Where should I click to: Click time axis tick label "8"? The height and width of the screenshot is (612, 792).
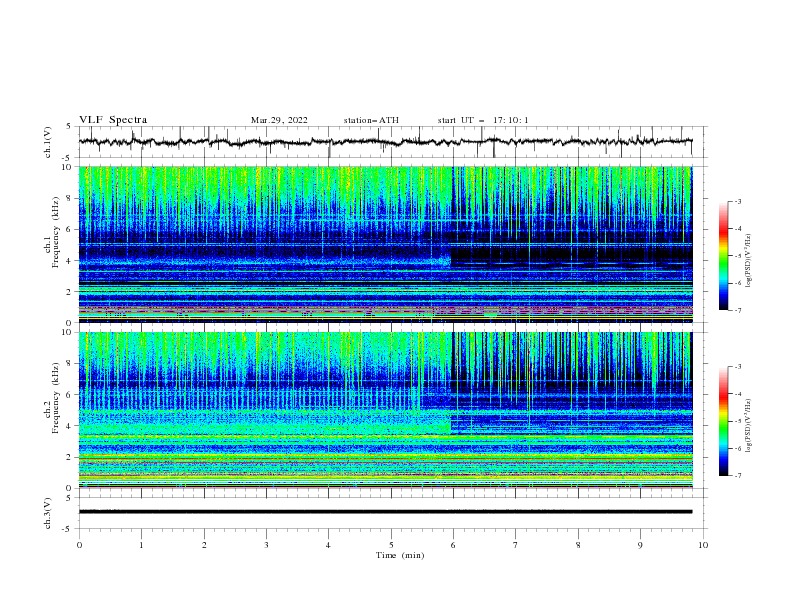578,545
